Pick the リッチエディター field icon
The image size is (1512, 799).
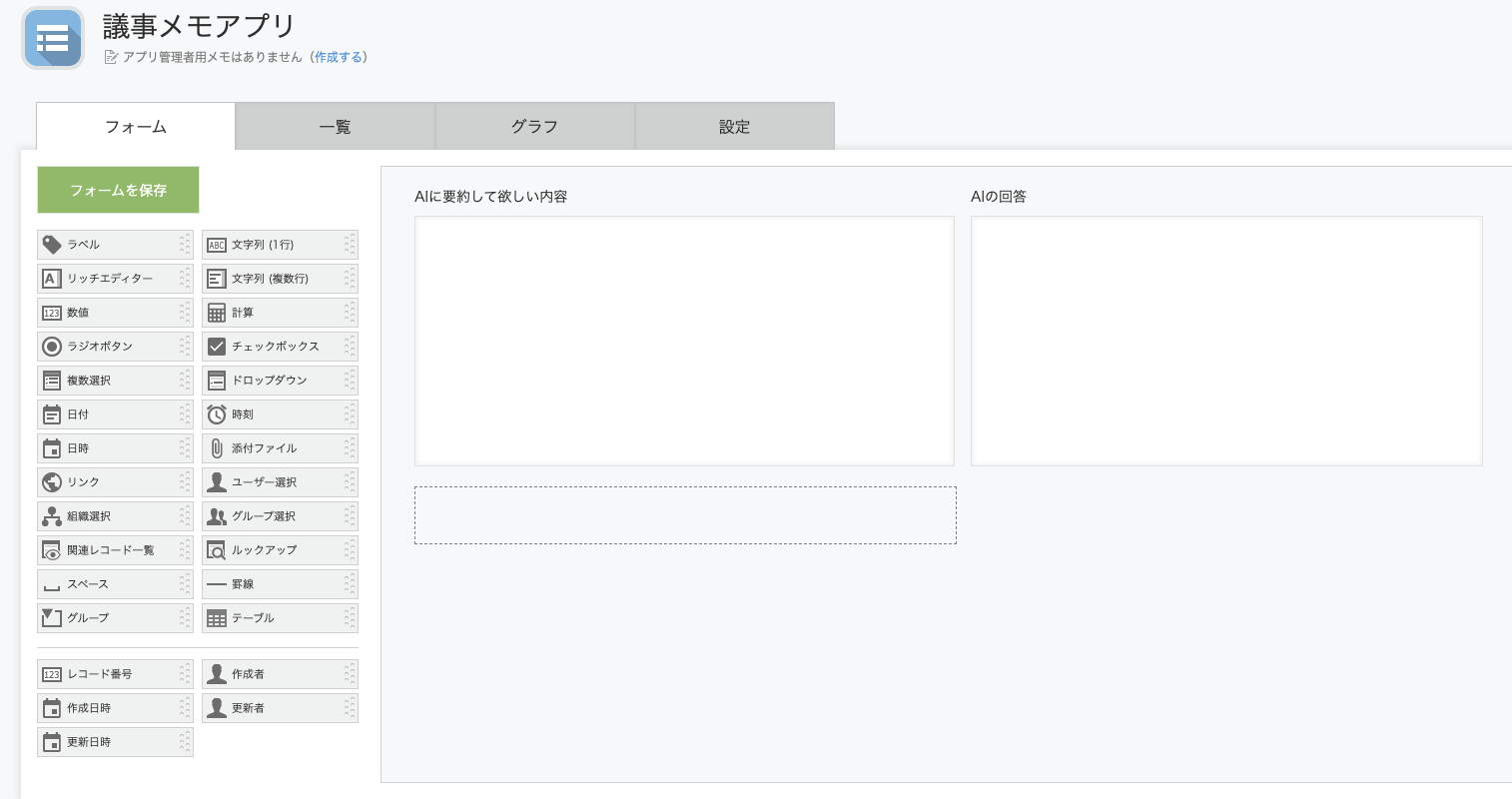click(52, 279)
